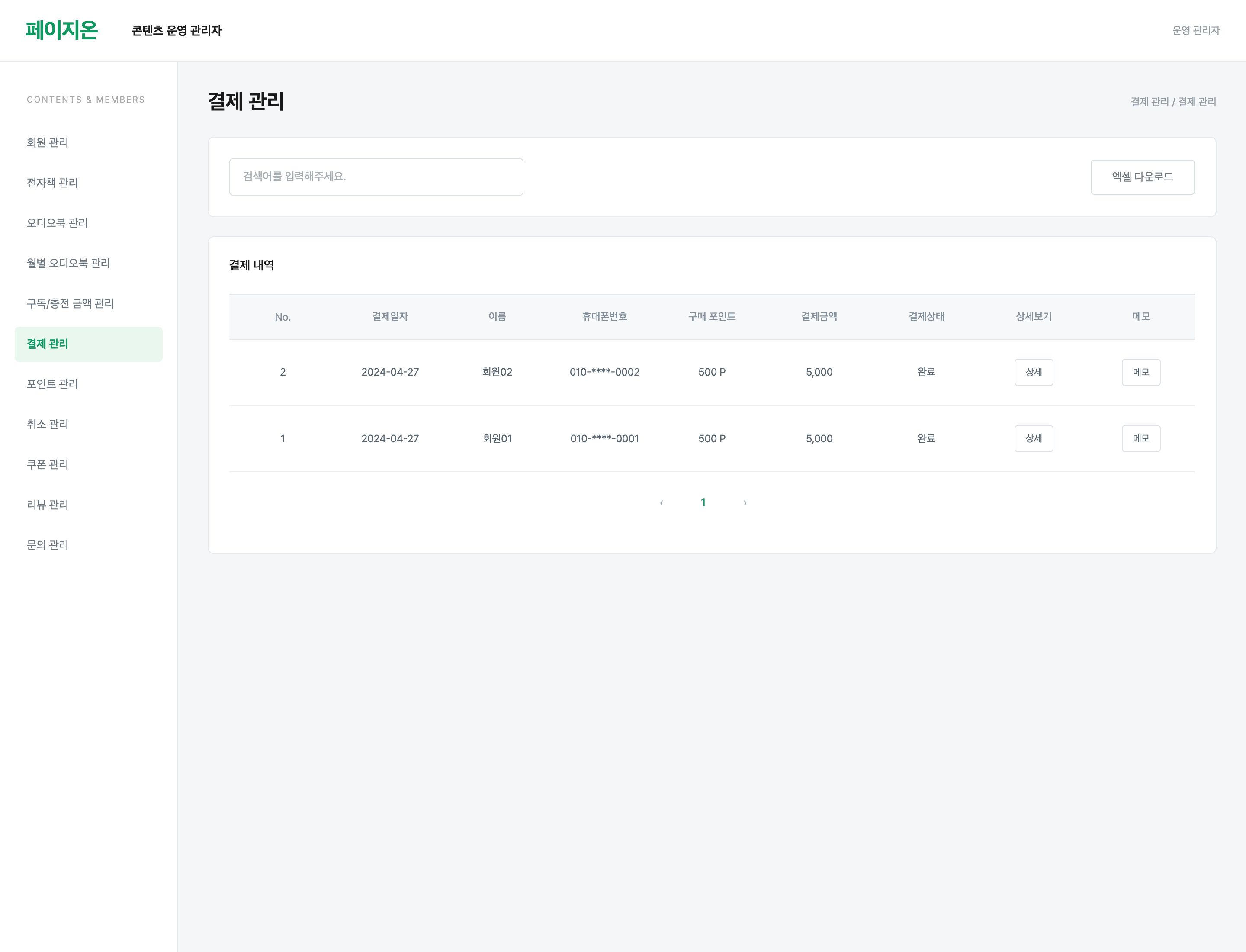The width and height of the screenshot is (1246, 952).
Task: Click the 엑셀 다운로드 button
Action: tap(1142, 177)
